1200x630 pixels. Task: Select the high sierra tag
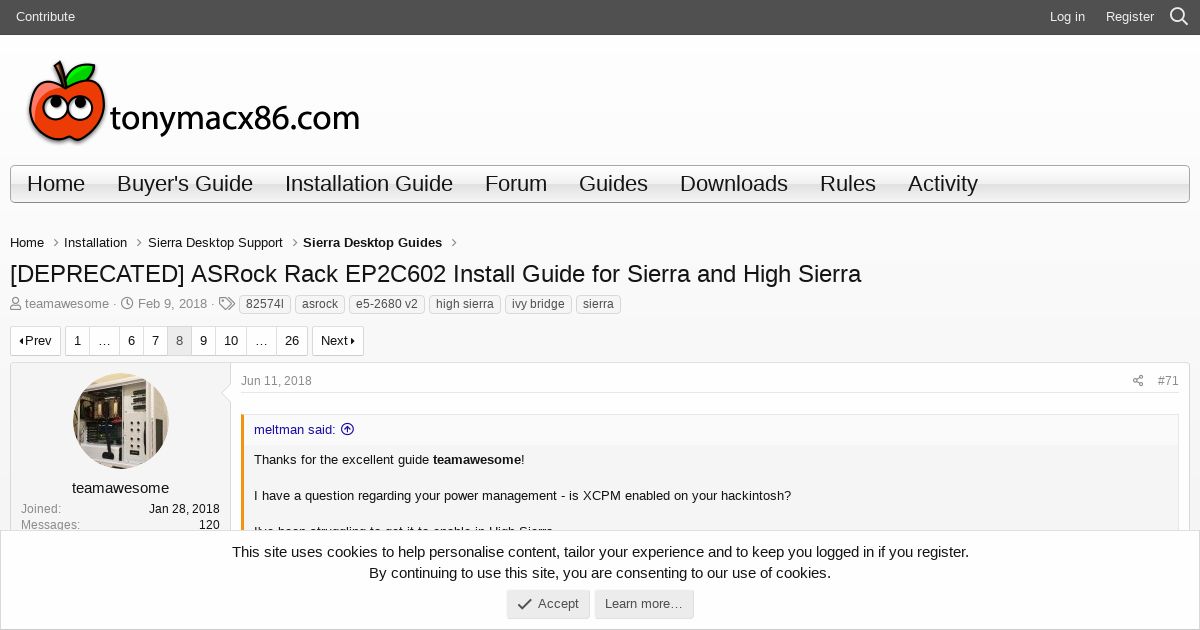(x=465, y=304)
